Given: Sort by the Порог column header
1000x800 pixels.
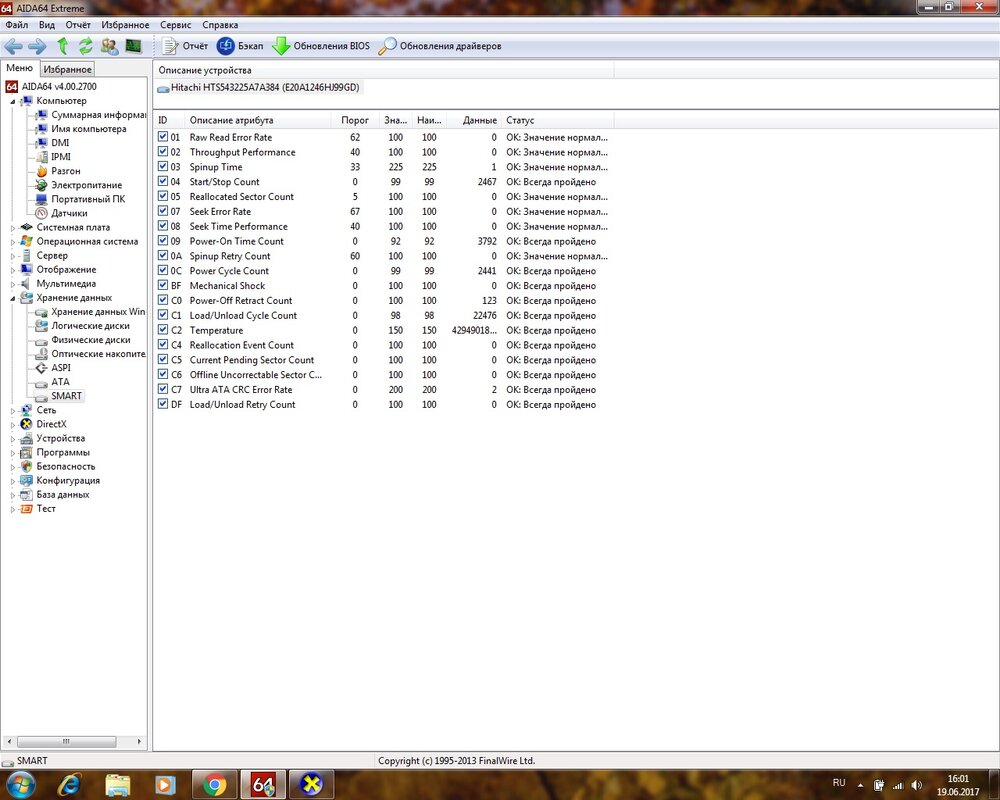Looking at the screenshot, I should [x=355, y=120].
